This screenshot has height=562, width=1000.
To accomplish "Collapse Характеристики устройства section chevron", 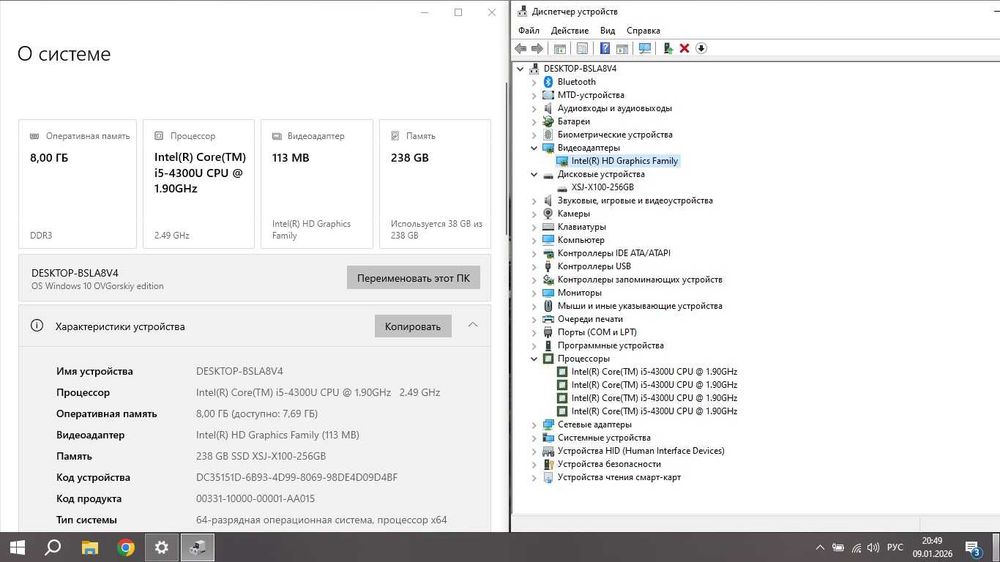I will (x=473, y=325).
